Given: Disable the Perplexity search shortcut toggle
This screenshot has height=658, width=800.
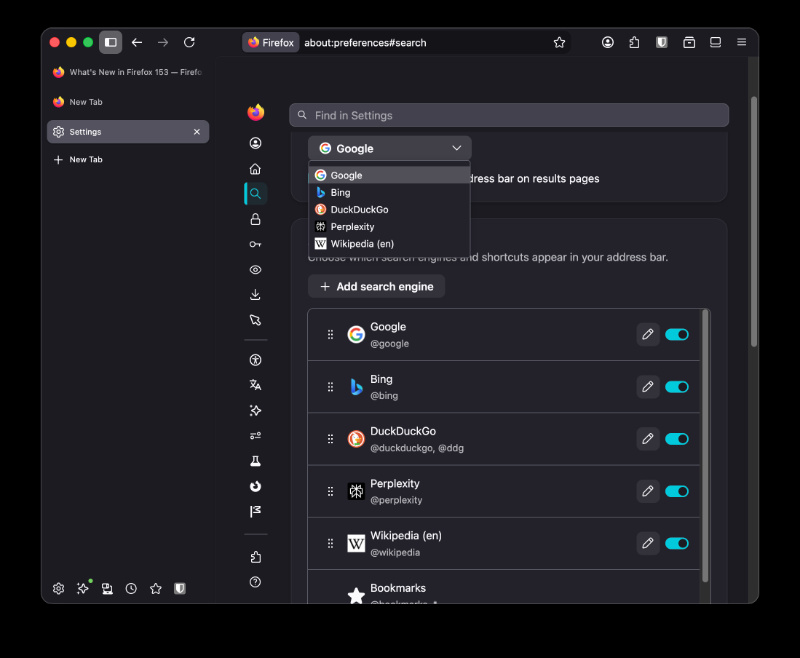Looking at the screenshot, I should 677,491.
